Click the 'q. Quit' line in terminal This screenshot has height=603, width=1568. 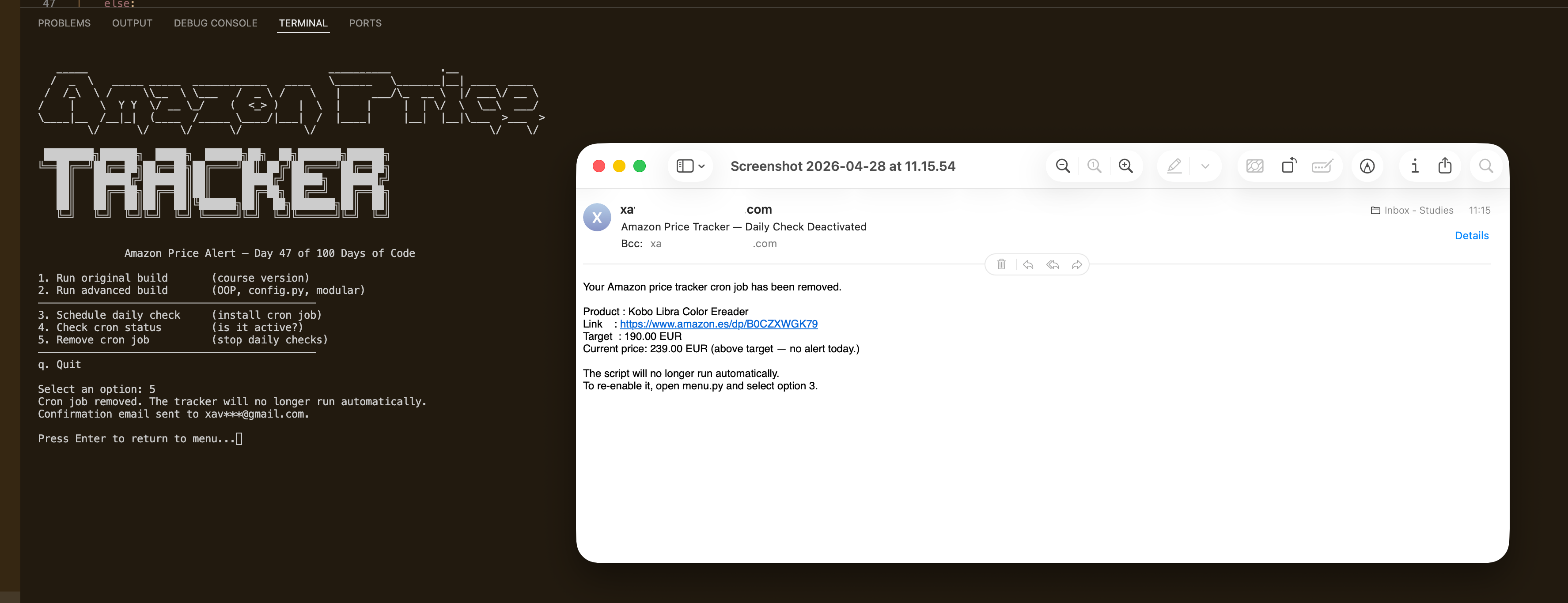59,365
